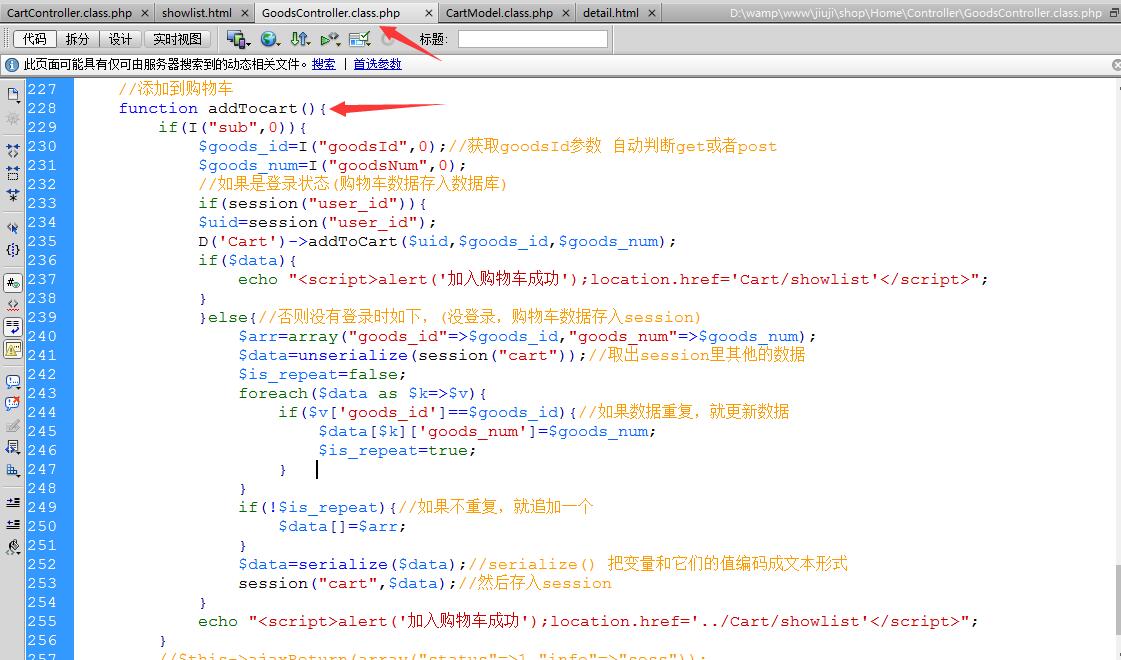Viewport: 1121px width, 660px height.
Task: Click line number 255 in gutter
Action: 42,621
